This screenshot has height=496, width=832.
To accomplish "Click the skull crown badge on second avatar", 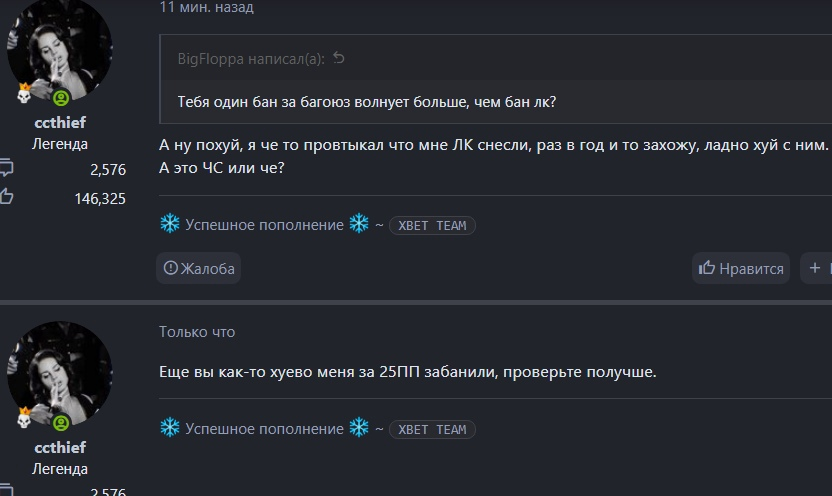I will [x=25, y=417].
